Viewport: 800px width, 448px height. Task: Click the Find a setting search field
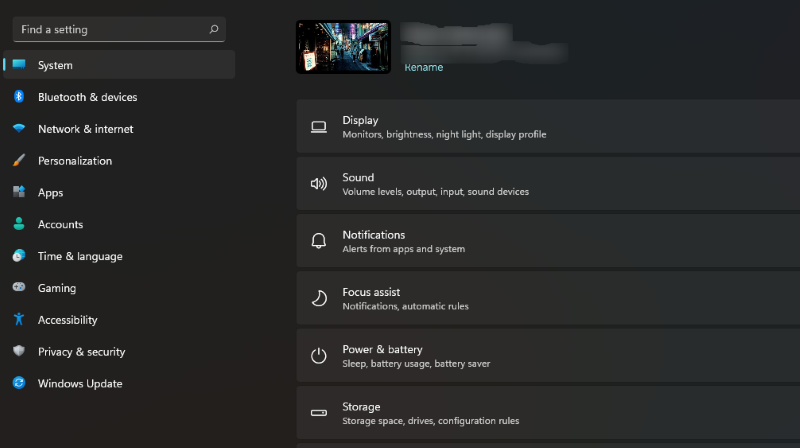(110, 30)
